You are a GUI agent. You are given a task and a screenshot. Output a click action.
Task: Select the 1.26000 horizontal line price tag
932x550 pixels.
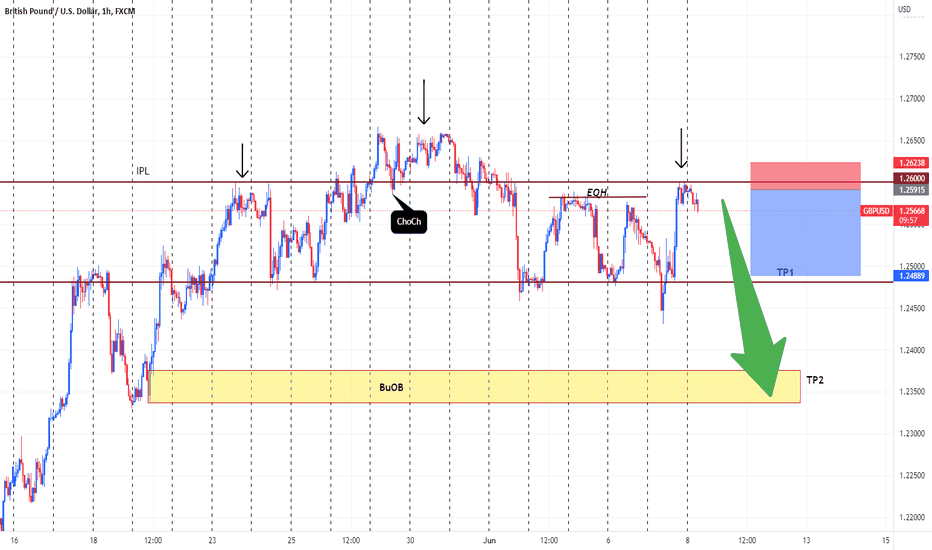tap(911, 178)
